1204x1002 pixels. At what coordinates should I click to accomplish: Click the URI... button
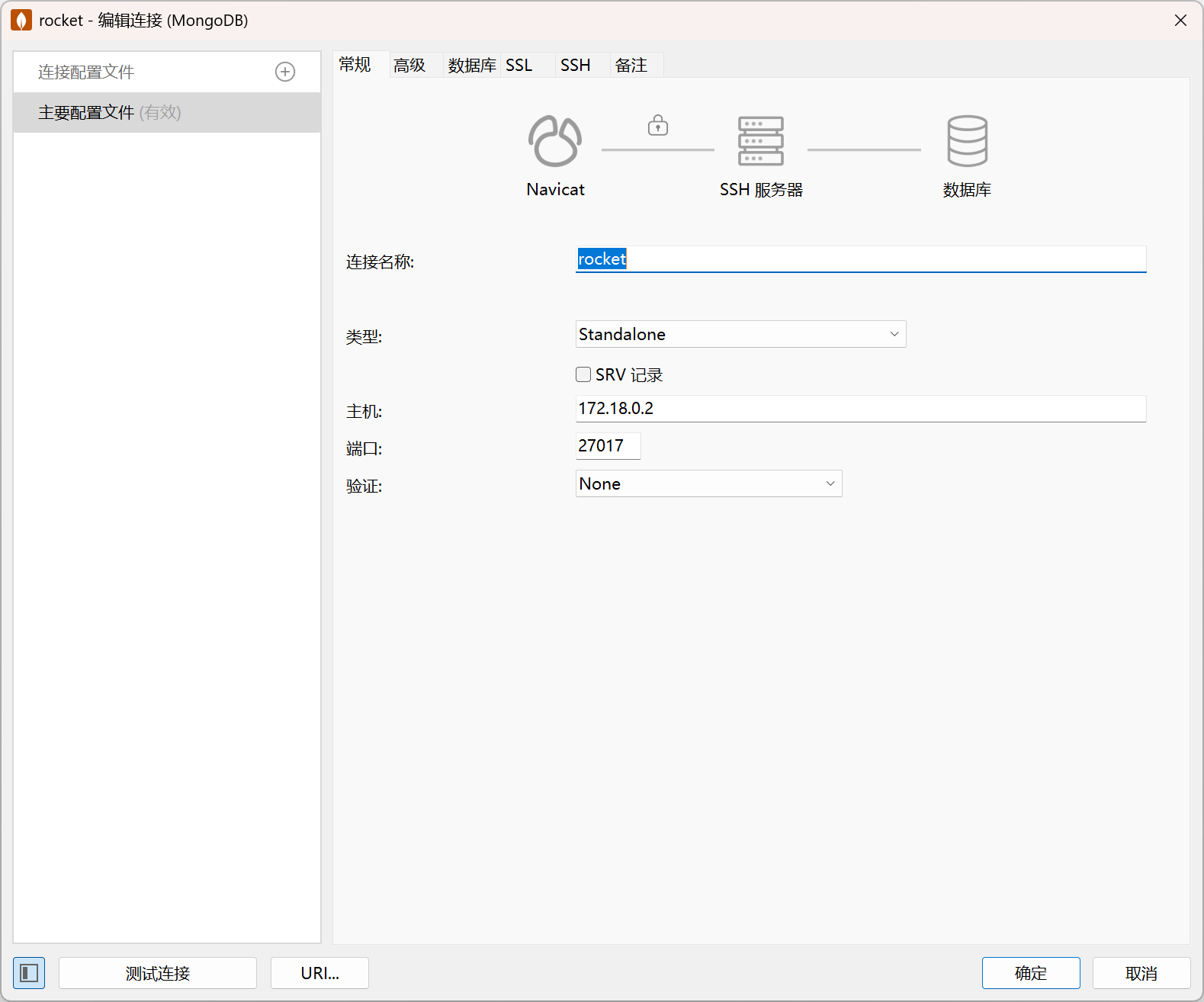pyautogui.click(x=319, y=973)
